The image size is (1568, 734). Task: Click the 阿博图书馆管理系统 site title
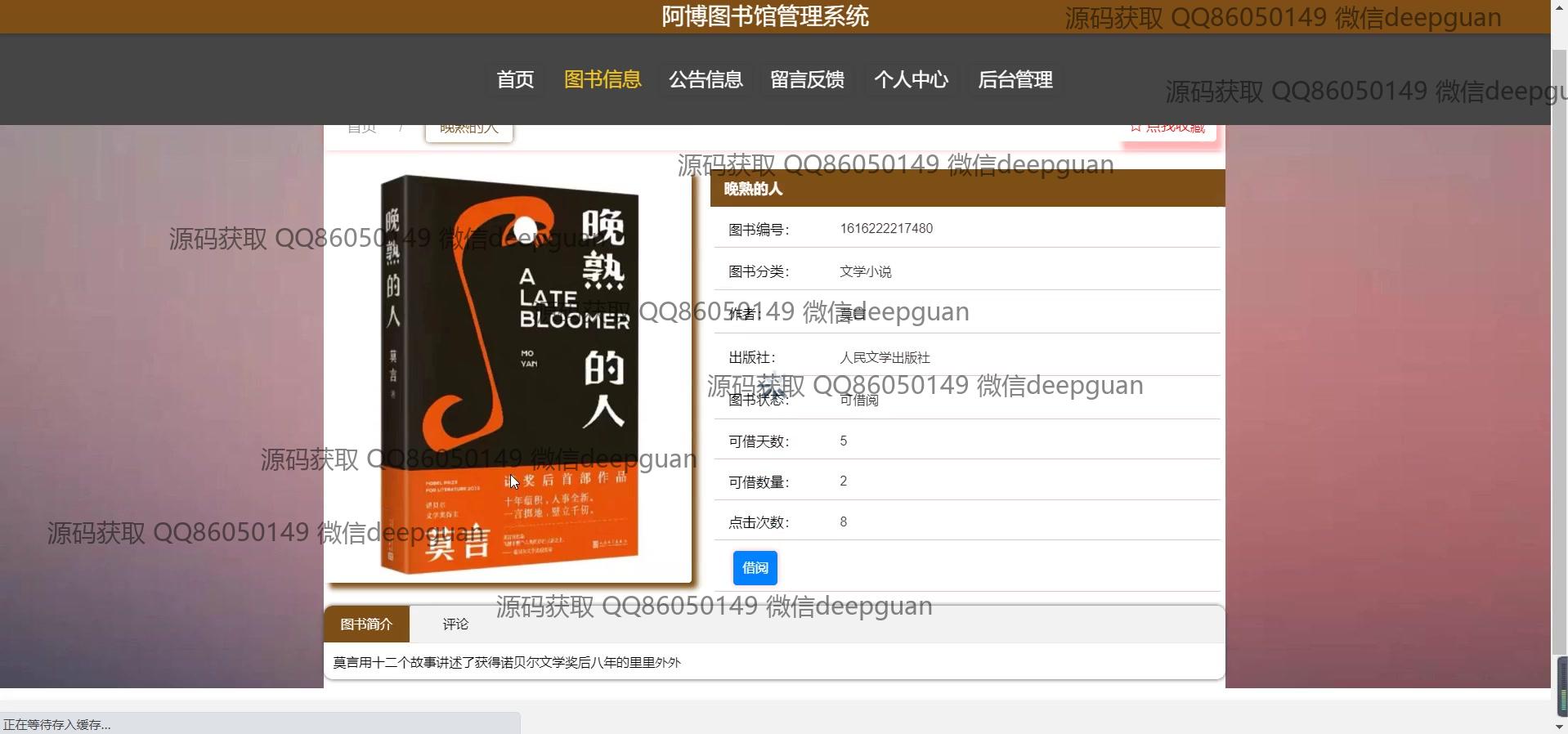(765, 16)
